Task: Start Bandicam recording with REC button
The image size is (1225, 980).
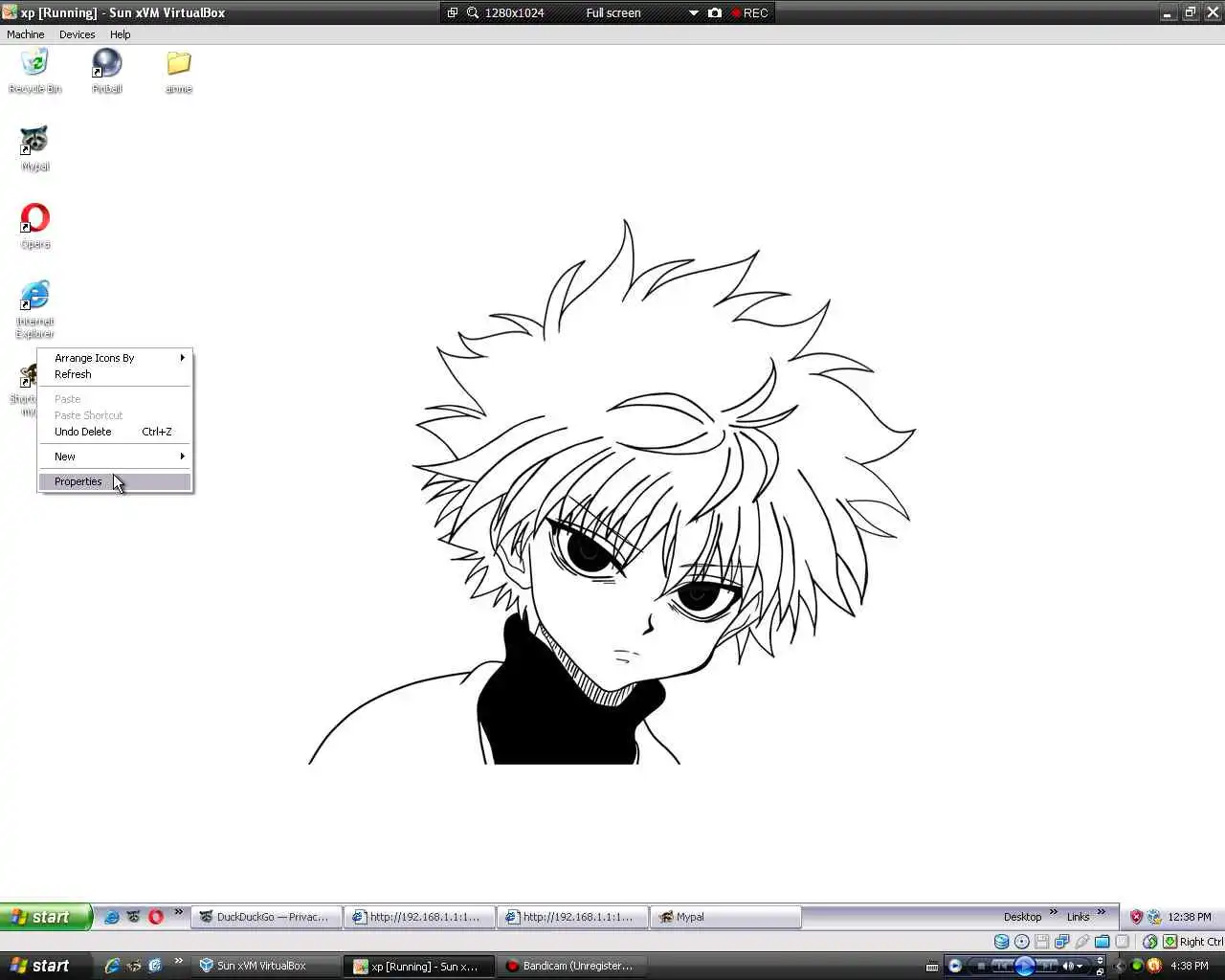Action: click(x=749, y=12)
